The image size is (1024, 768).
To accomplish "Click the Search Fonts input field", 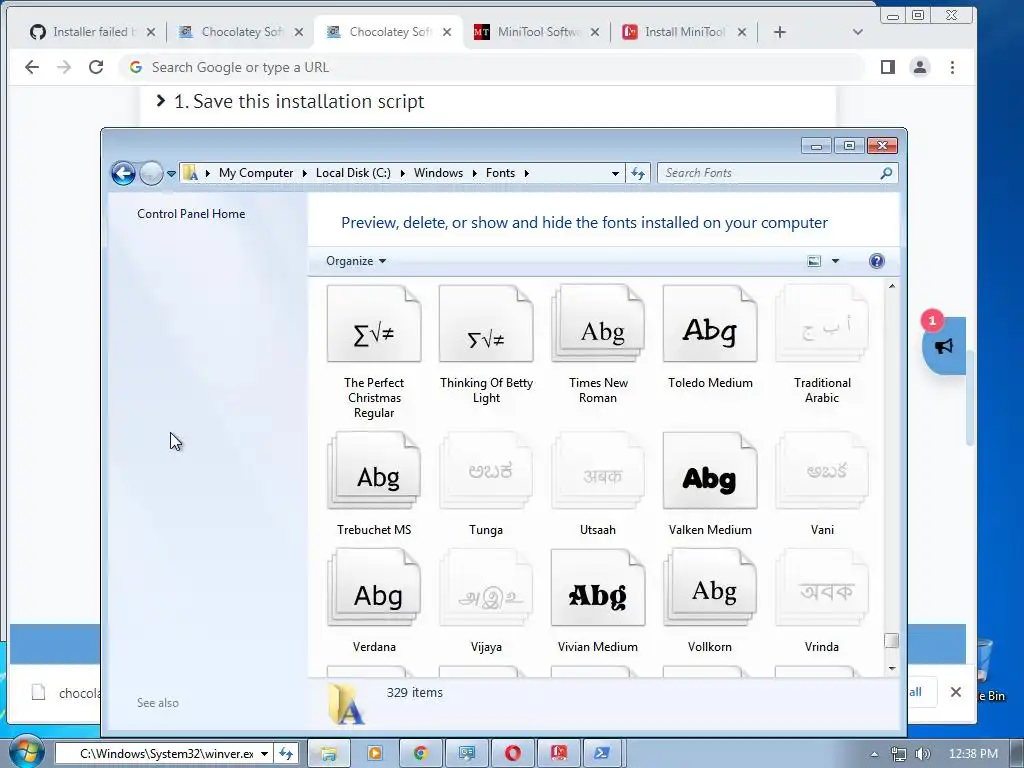I will tap(769, 173).
